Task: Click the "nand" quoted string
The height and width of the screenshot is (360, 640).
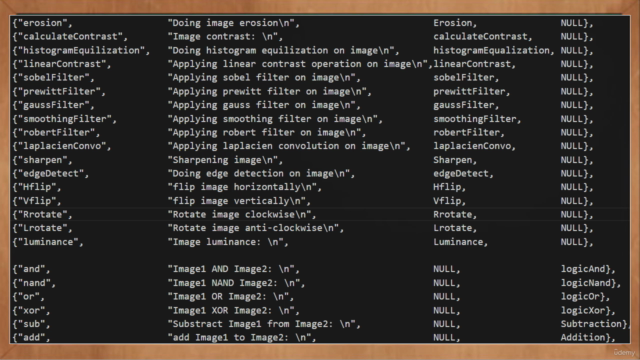Action: [x=34, y=283]
